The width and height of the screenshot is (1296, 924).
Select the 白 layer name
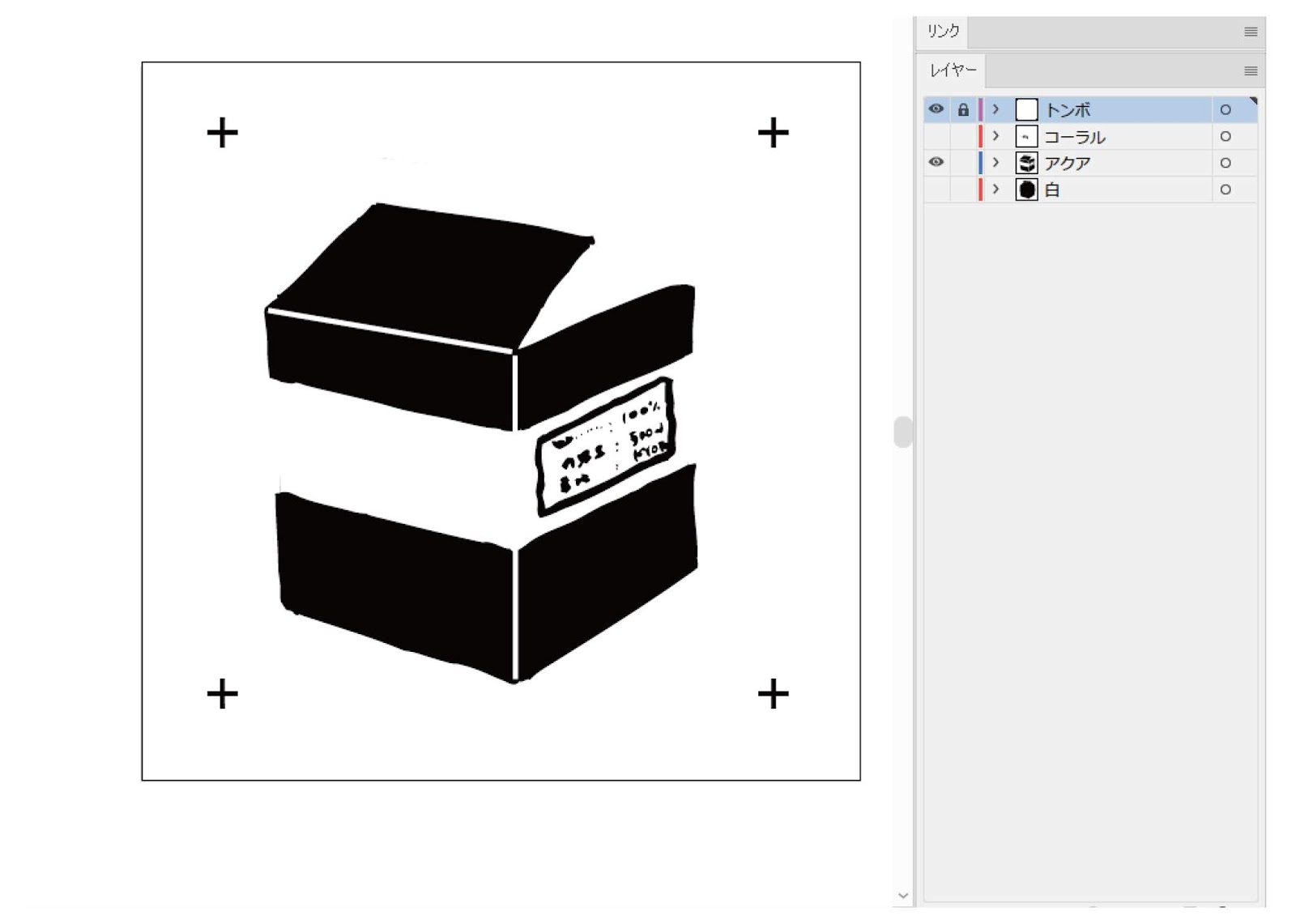pyautogui.click(x=1052, y=189)
